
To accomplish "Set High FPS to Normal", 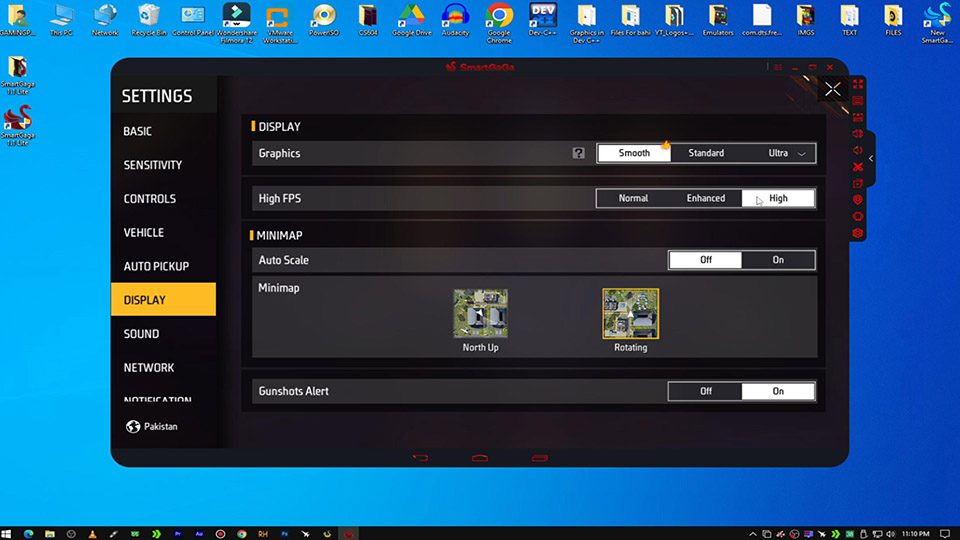I will (633, 198).
